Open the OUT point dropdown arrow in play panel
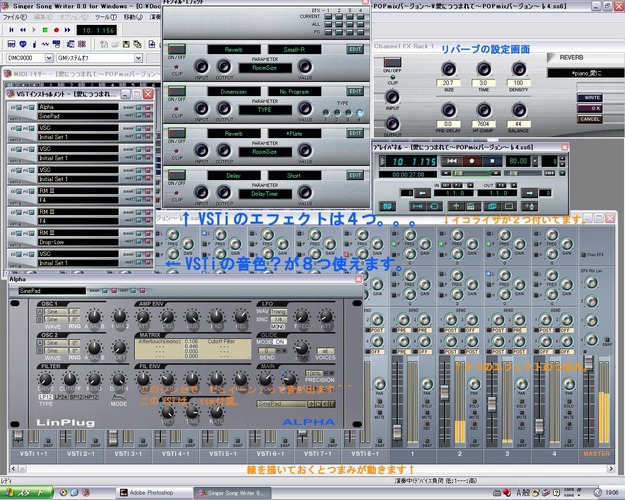Screen dimensions: 625x500 513,185
